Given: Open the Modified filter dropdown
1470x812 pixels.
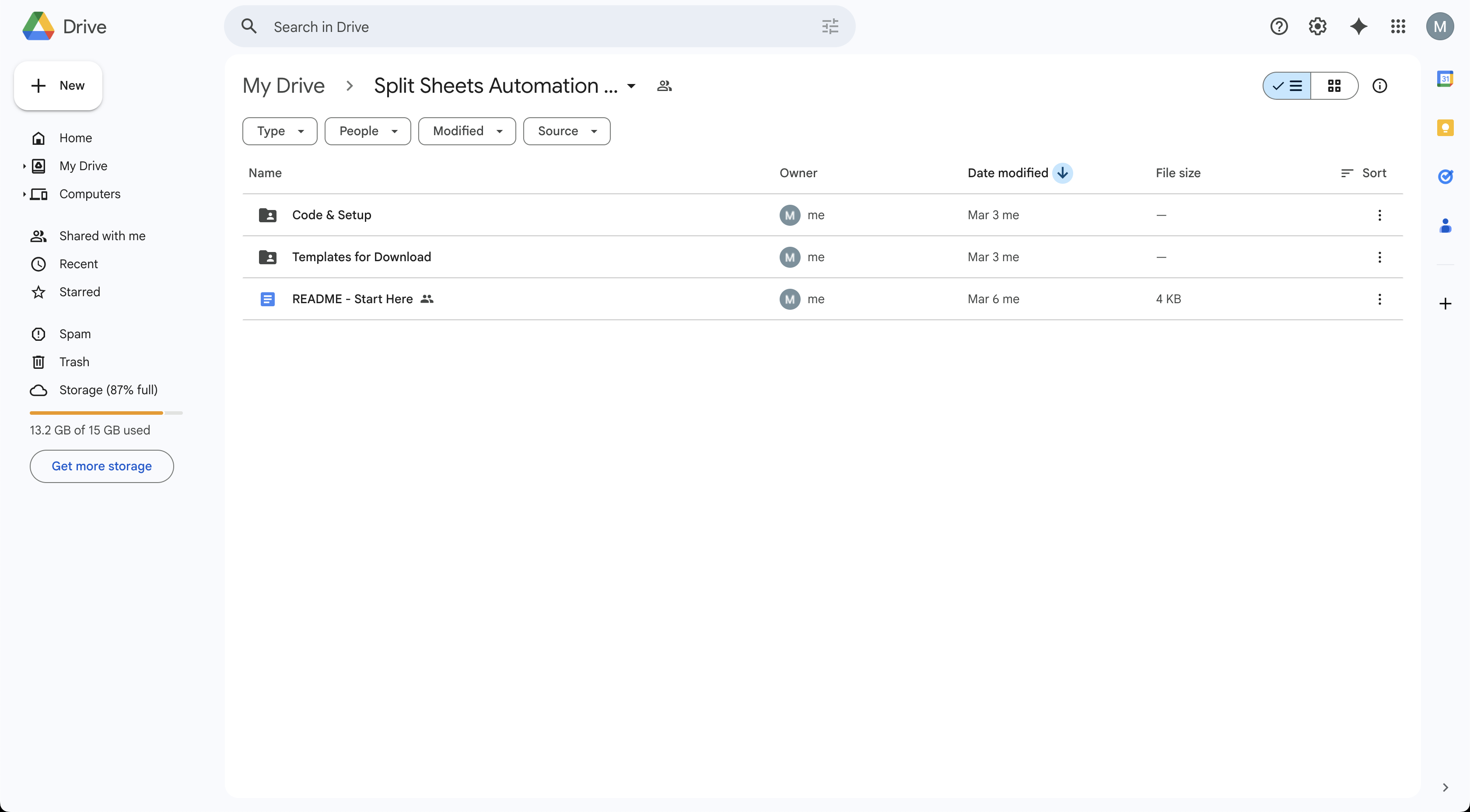Looking at the screenshot, I should [467, 131].
